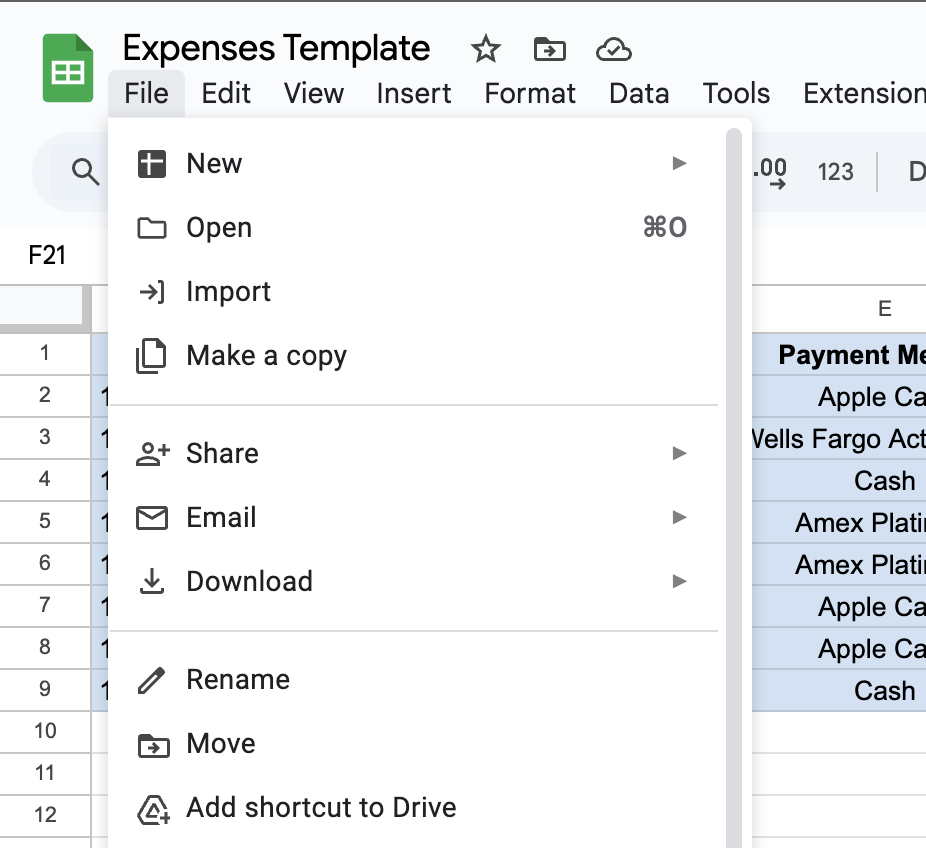Select the Share menu entry
The image size is (926, 848).
coord(413,454)
